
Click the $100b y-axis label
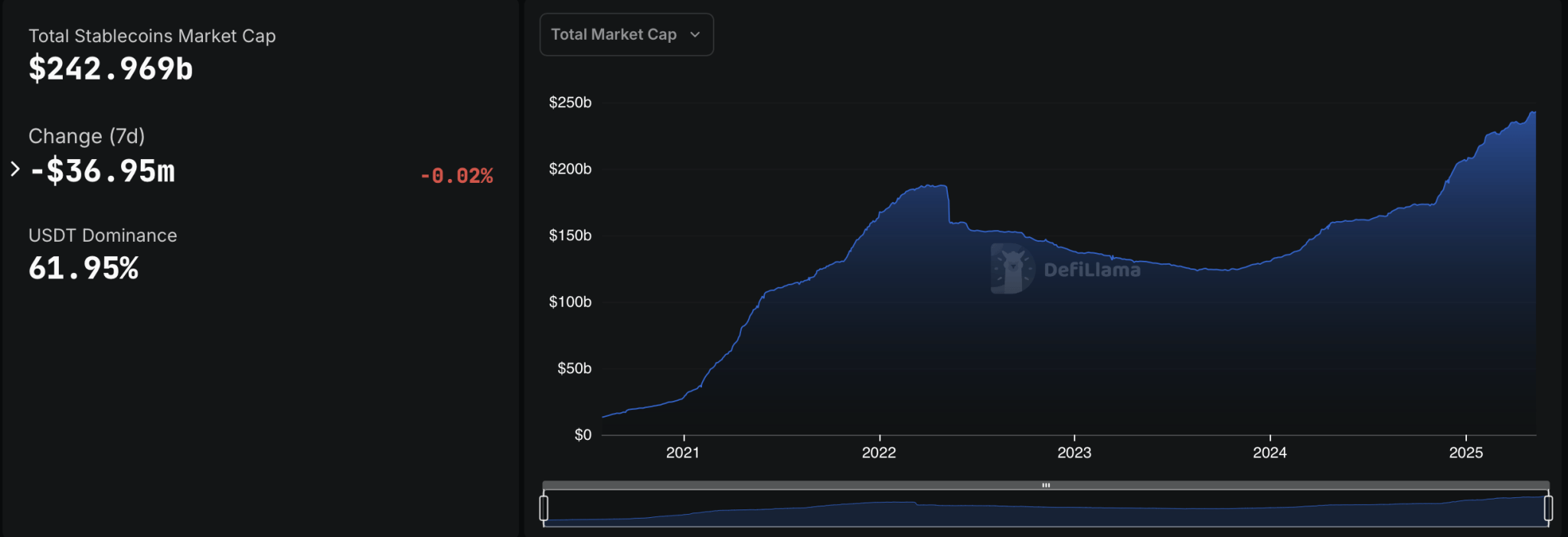570,302
